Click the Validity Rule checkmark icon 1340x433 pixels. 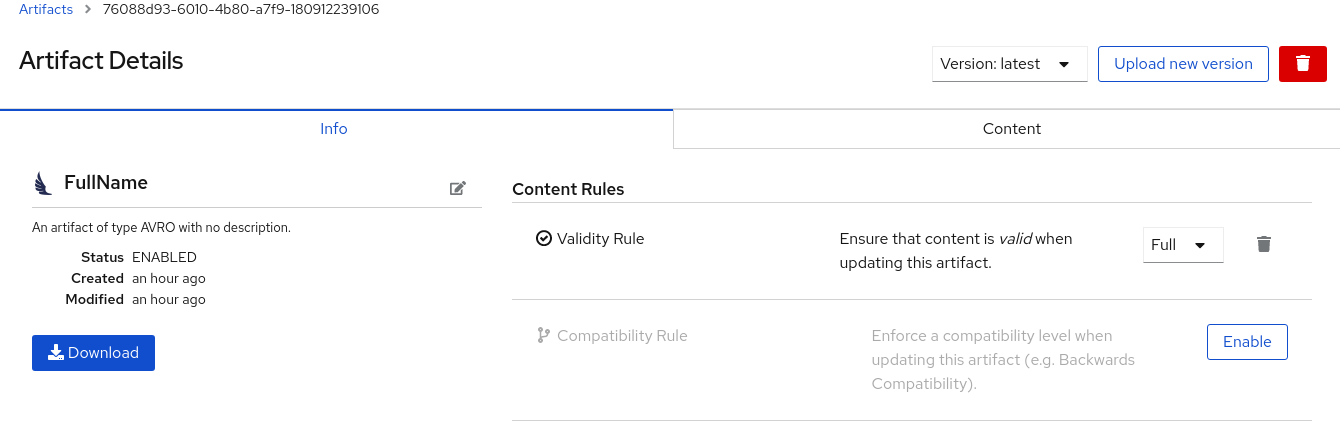click(x=544, y=238)
